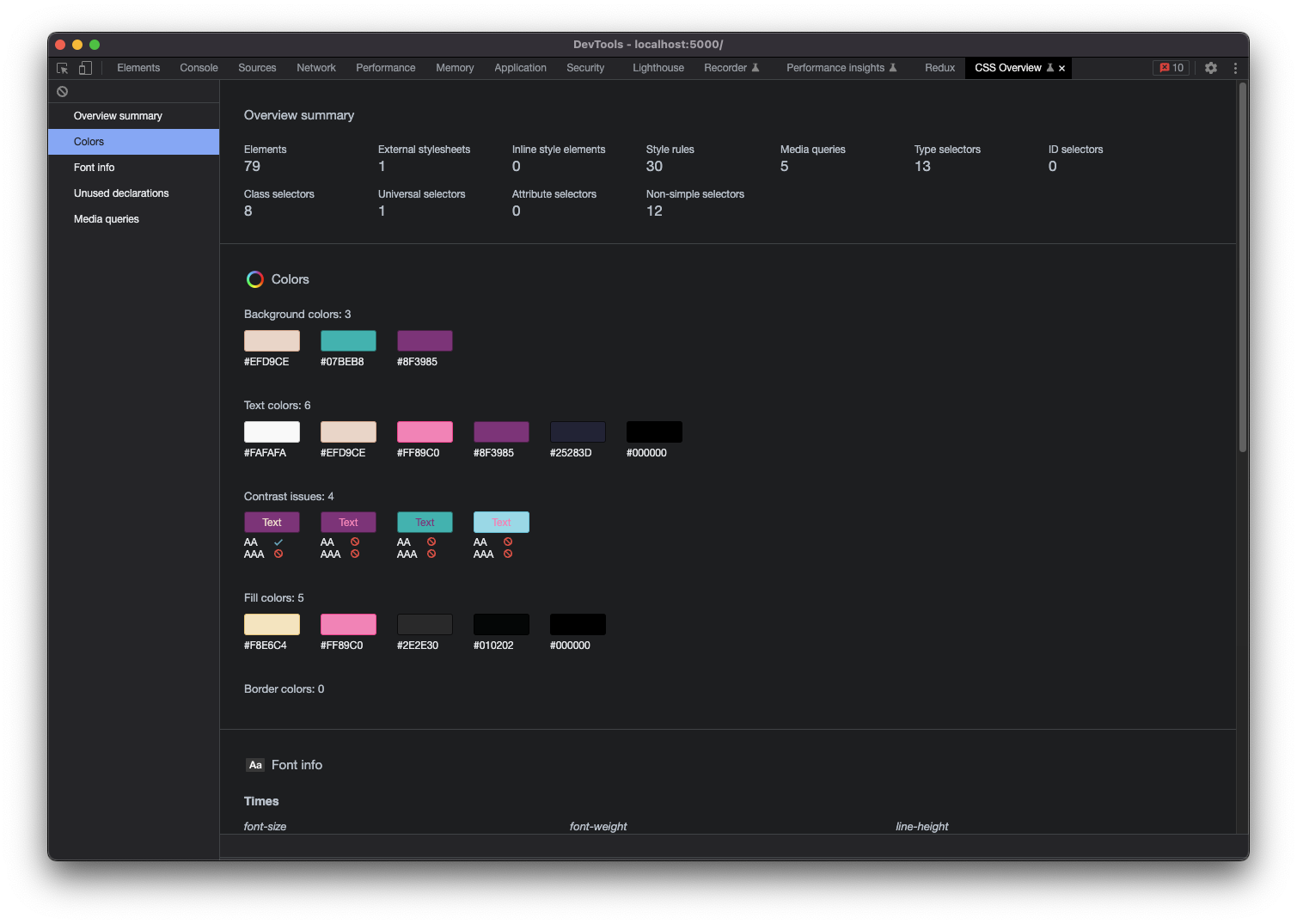
Task: Switch to the Lighthouse panel
Action: pyautogui.click(x=658, y=67)
